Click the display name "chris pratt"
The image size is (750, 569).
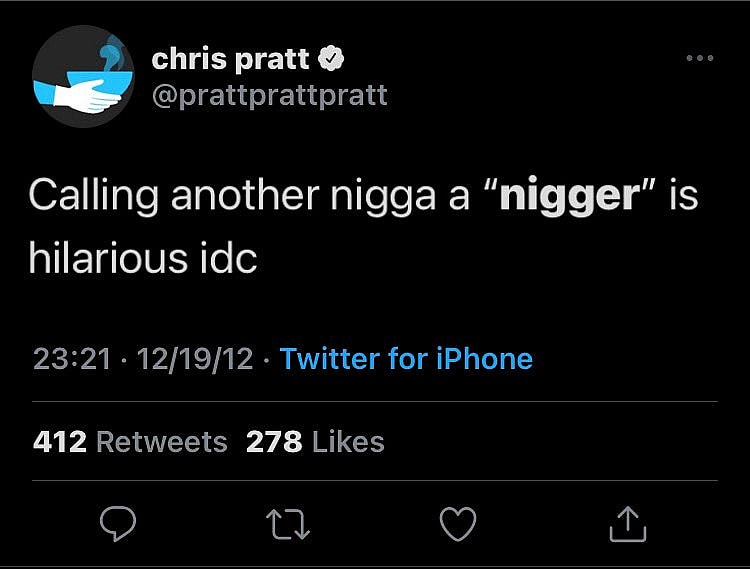tap(231, 59)
